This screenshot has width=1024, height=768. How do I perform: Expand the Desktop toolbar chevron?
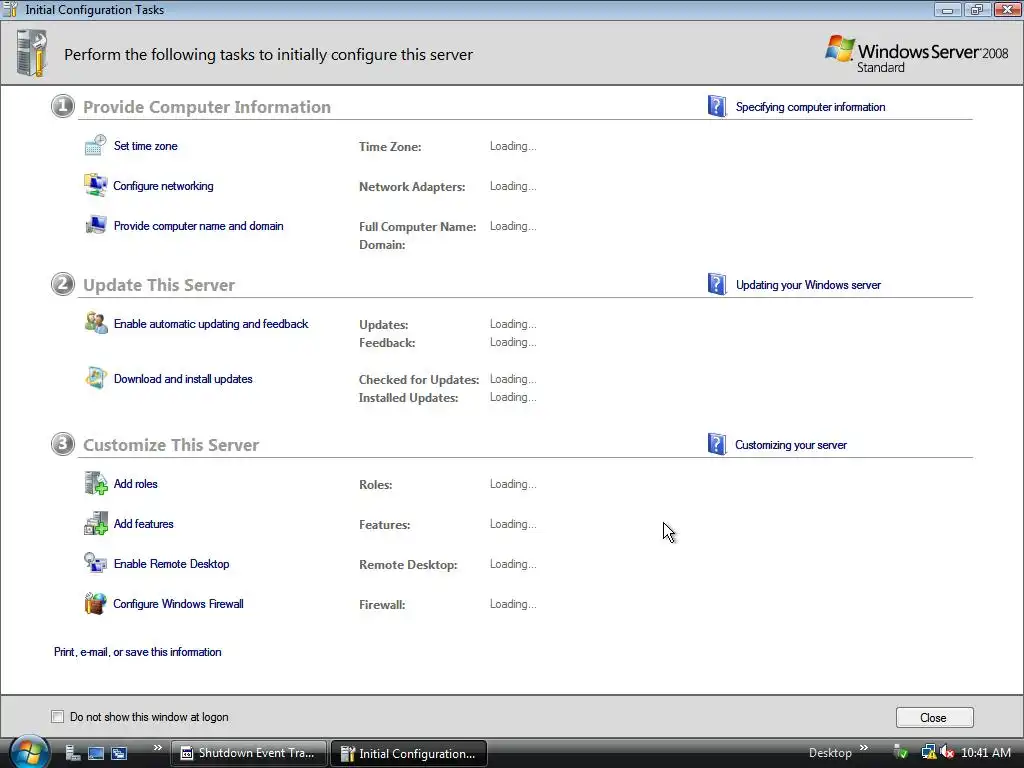coord(864,748)
